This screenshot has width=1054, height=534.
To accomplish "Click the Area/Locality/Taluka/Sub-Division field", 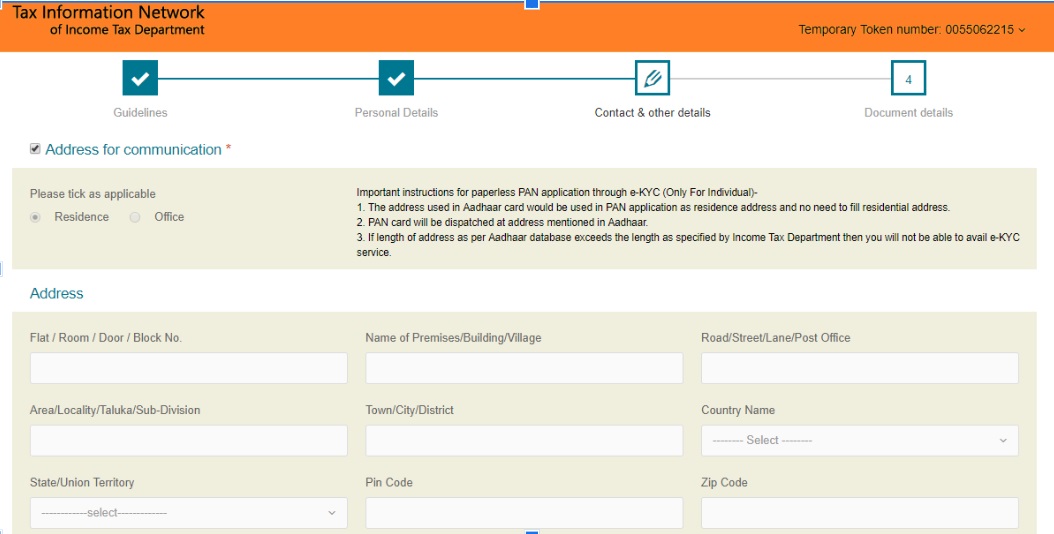I will [x=189, y=441].
